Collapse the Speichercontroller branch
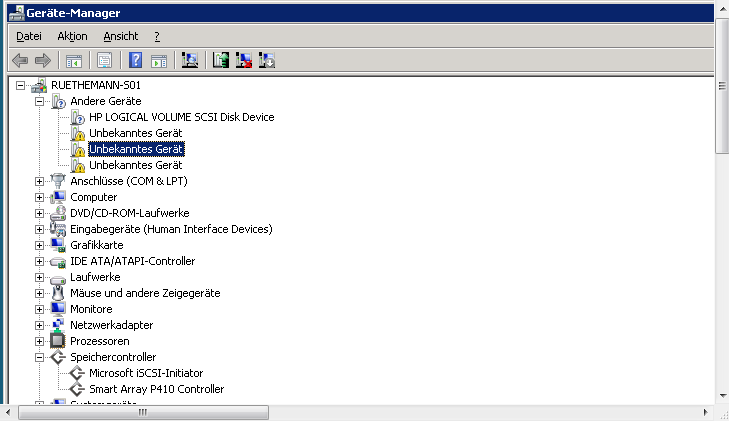729x421 pixels. (40, 357)
